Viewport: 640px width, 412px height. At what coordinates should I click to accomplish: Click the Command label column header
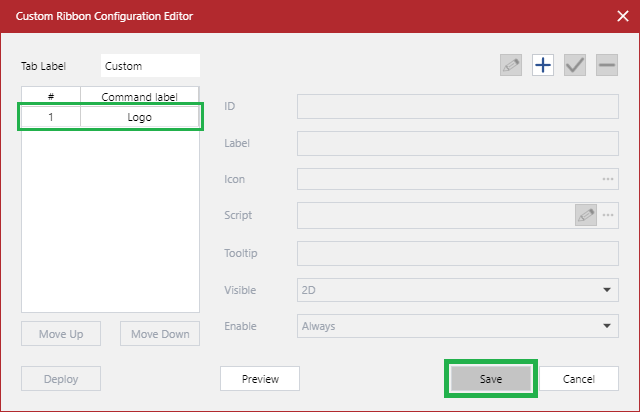point(140,96)
